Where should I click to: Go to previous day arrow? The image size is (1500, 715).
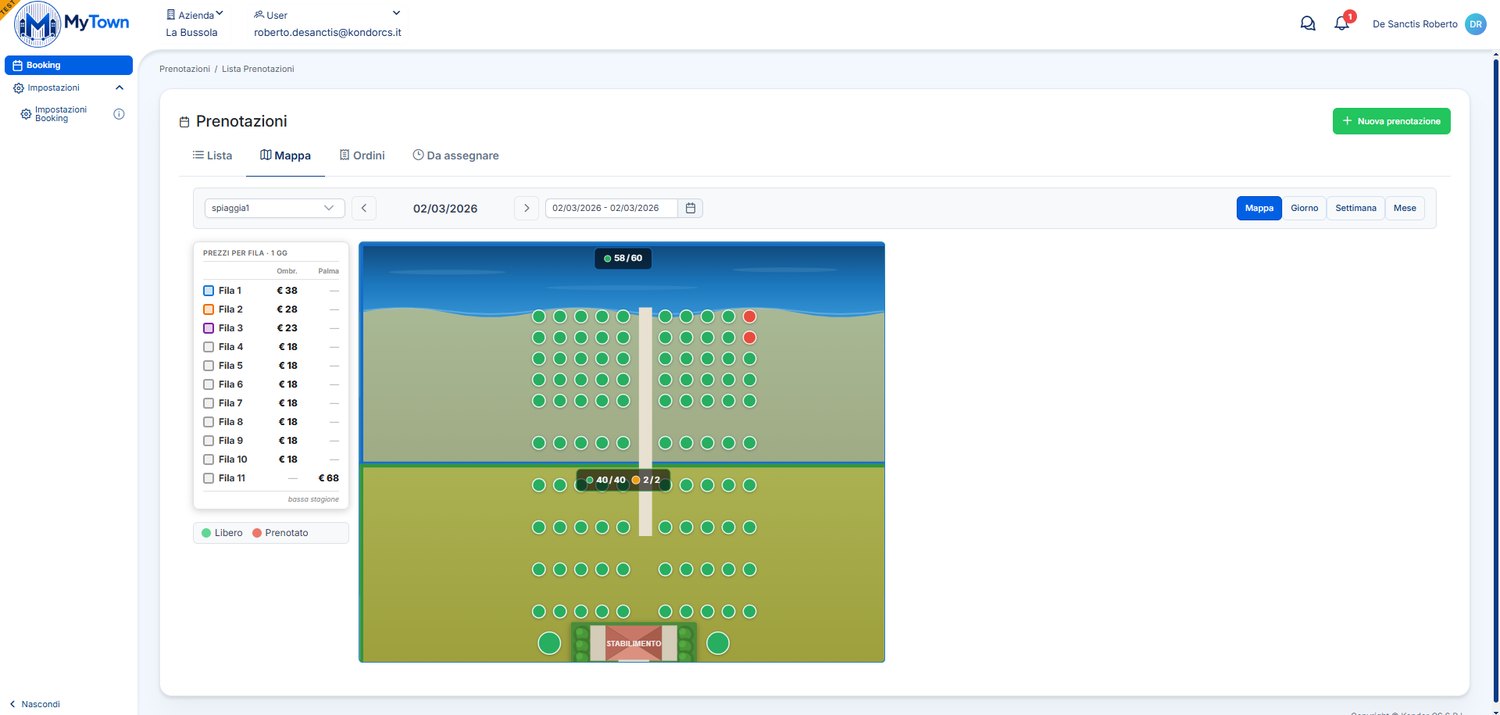tap(364, 208)
